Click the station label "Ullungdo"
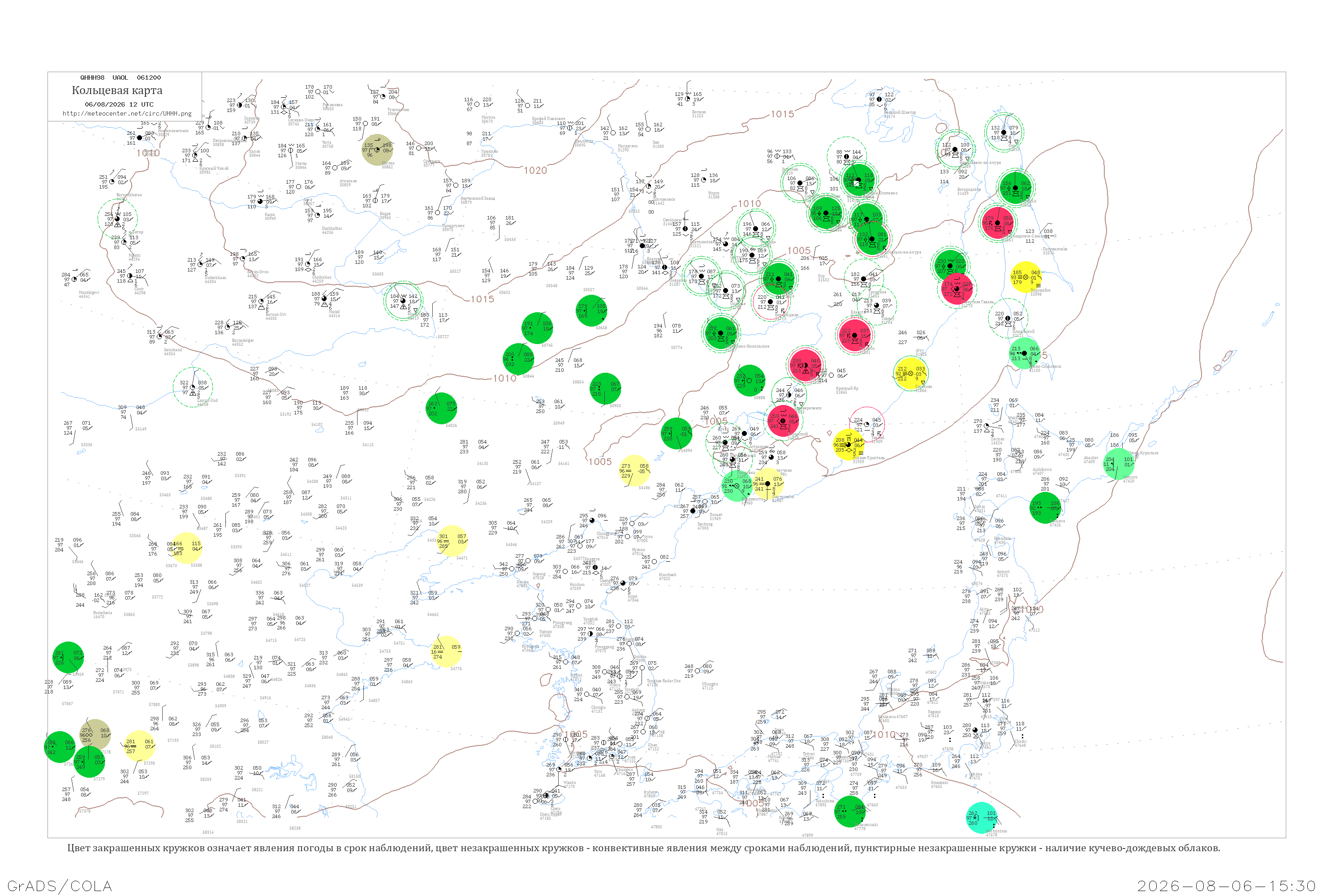Screen dimensions: 1344x896 coord(710,685)
